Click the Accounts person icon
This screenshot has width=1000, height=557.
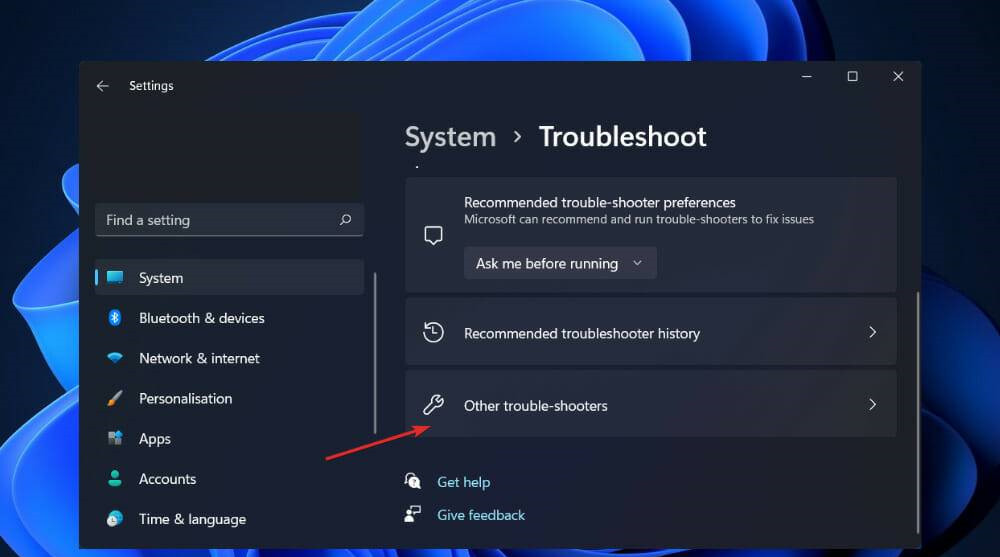click(x=115, y=479)
